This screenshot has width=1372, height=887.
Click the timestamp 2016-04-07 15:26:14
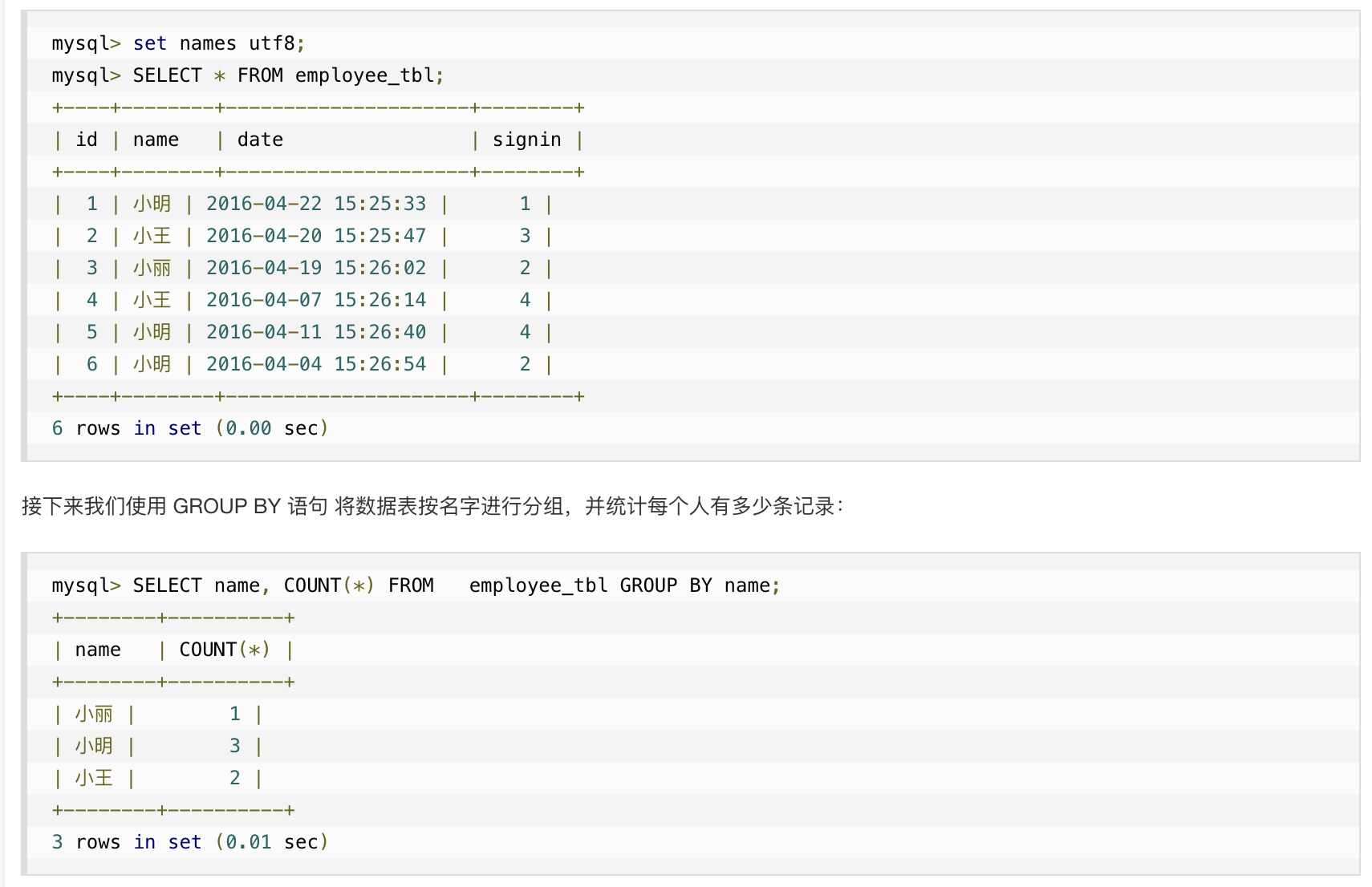316,300
